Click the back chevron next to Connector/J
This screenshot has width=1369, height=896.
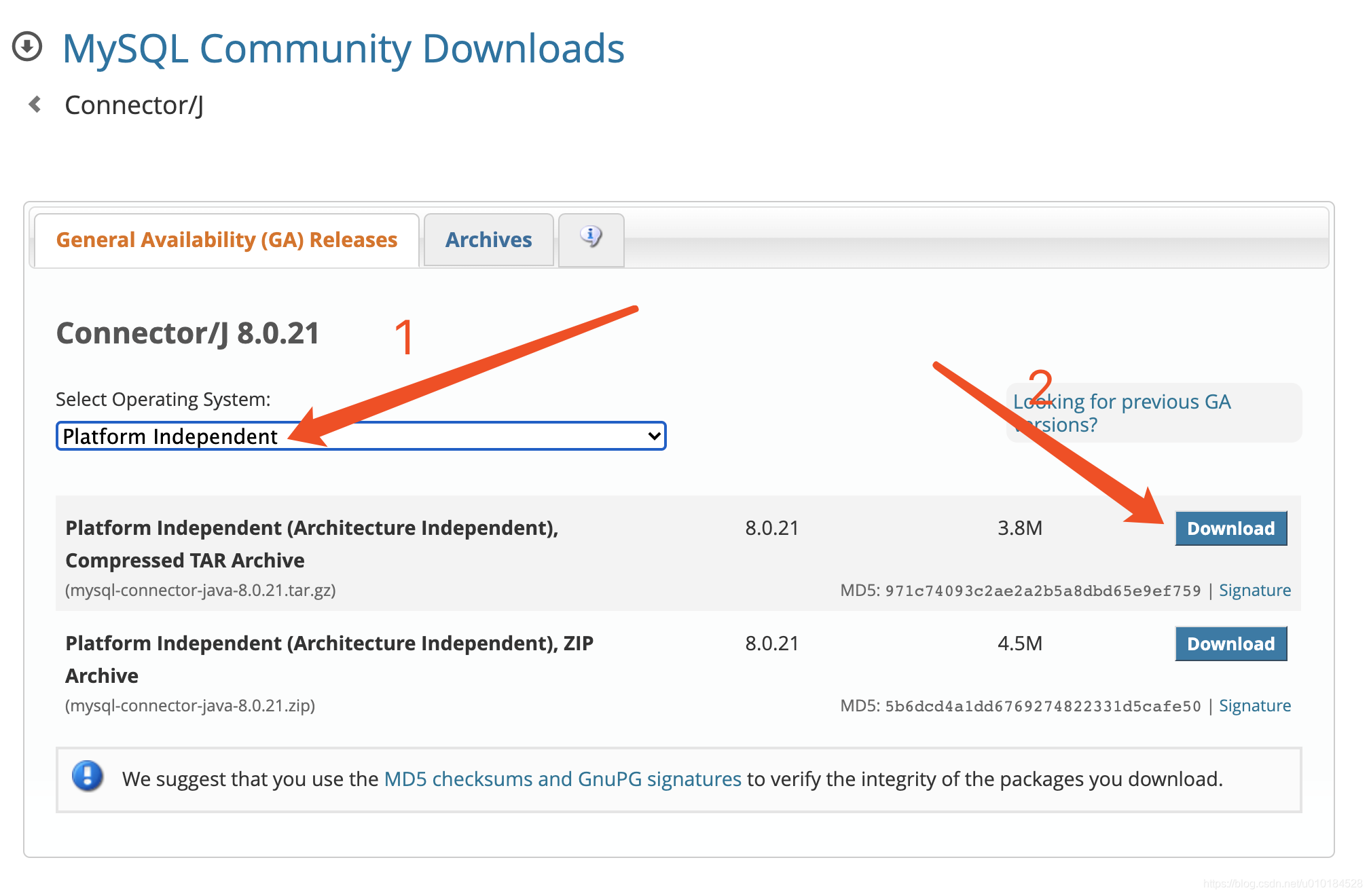[35, 105]
